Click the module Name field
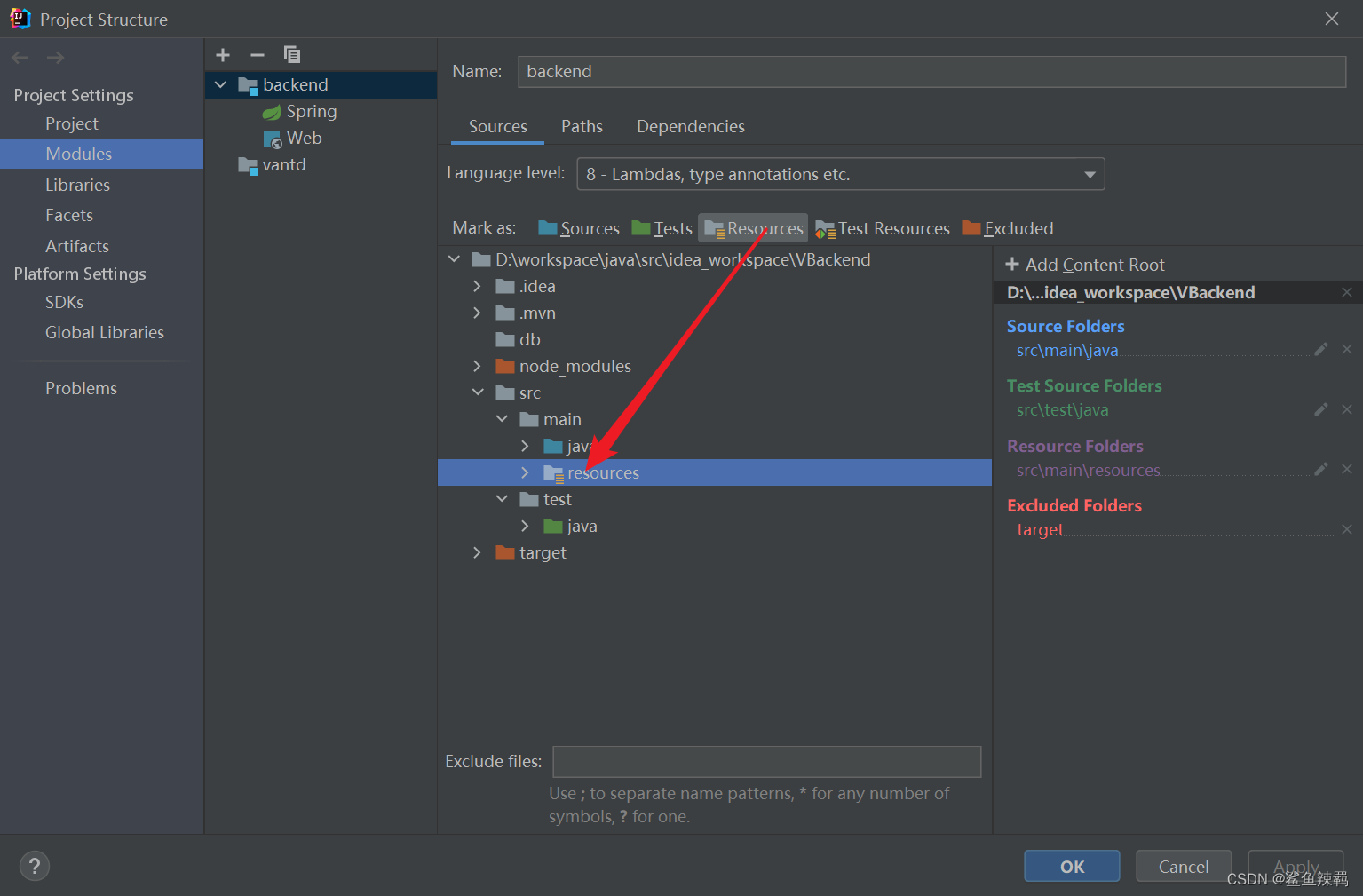 tap(931, 72)
